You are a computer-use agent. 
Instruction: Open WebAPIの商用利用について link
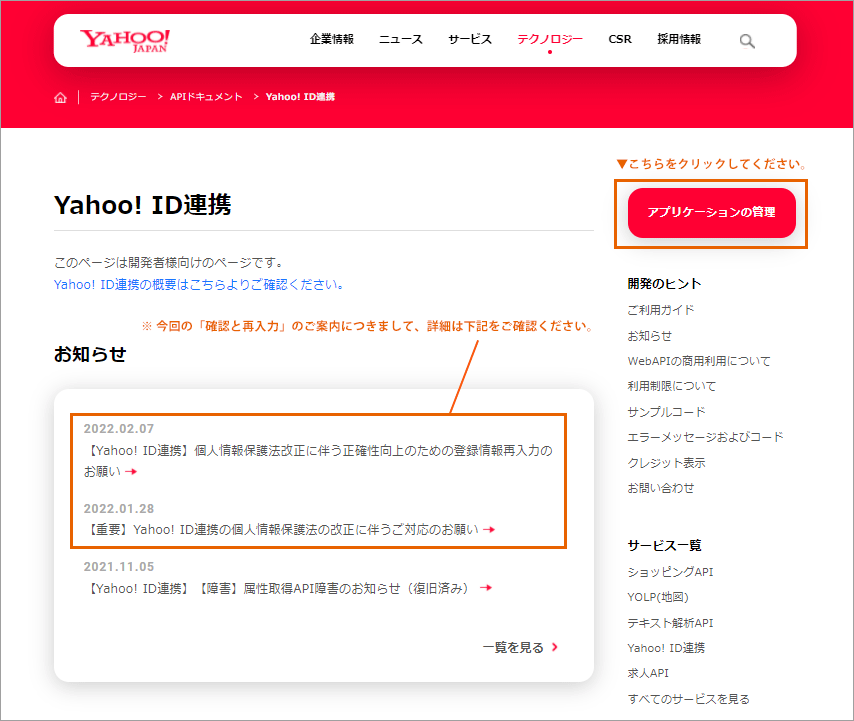pos(699,361)
